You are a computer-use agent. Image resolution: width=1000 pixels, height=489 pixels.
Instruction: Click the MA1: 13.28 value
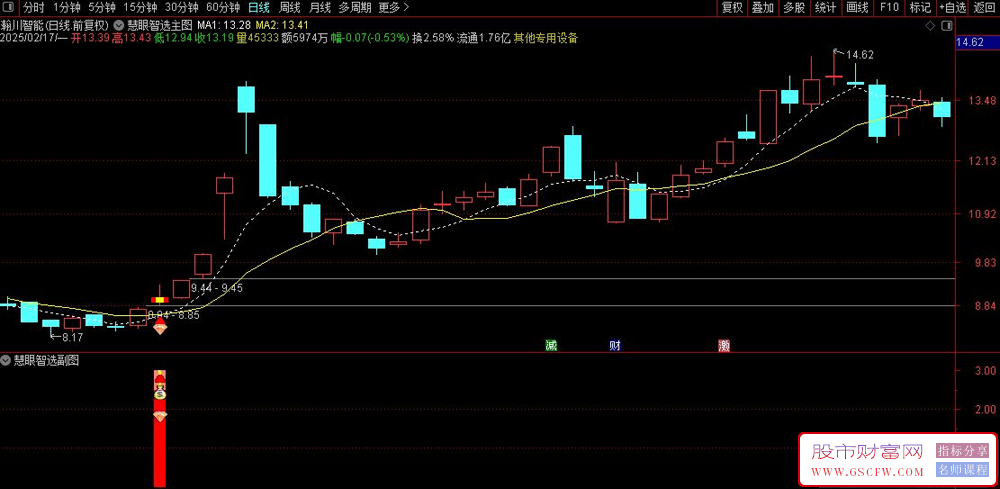[223, 25]
